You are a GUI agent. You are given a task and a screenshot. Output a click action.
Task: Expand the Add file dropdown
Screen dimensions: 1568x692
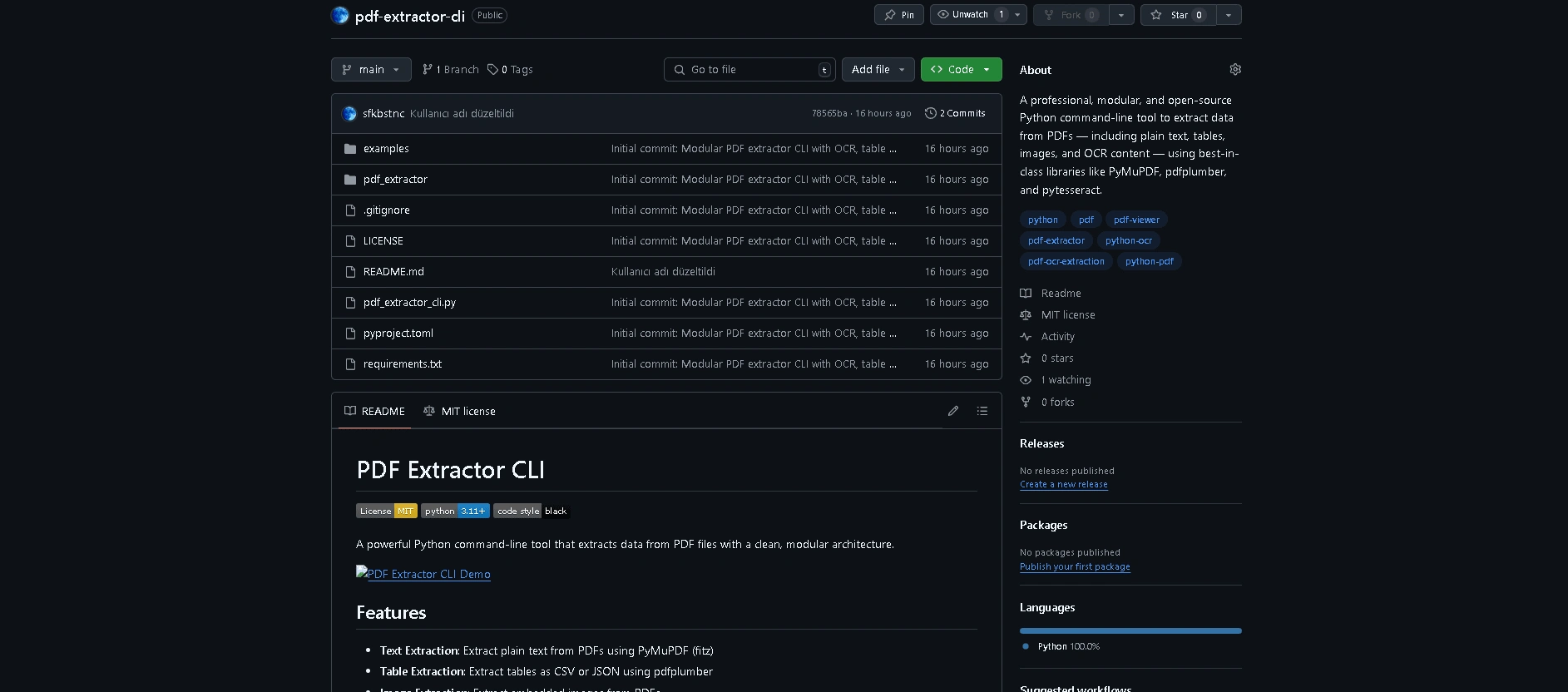coord(878,70)
